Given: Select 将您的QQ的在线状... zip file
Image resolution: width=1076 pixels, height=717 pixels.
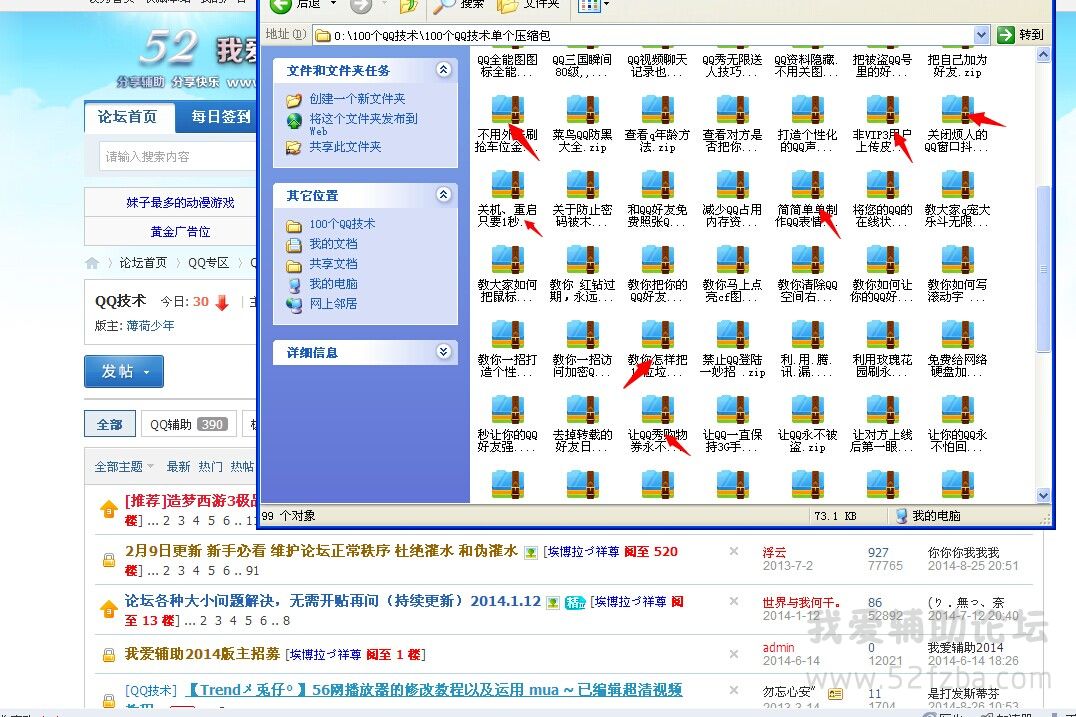Looking at the screenshot, I should click(882, 198).
